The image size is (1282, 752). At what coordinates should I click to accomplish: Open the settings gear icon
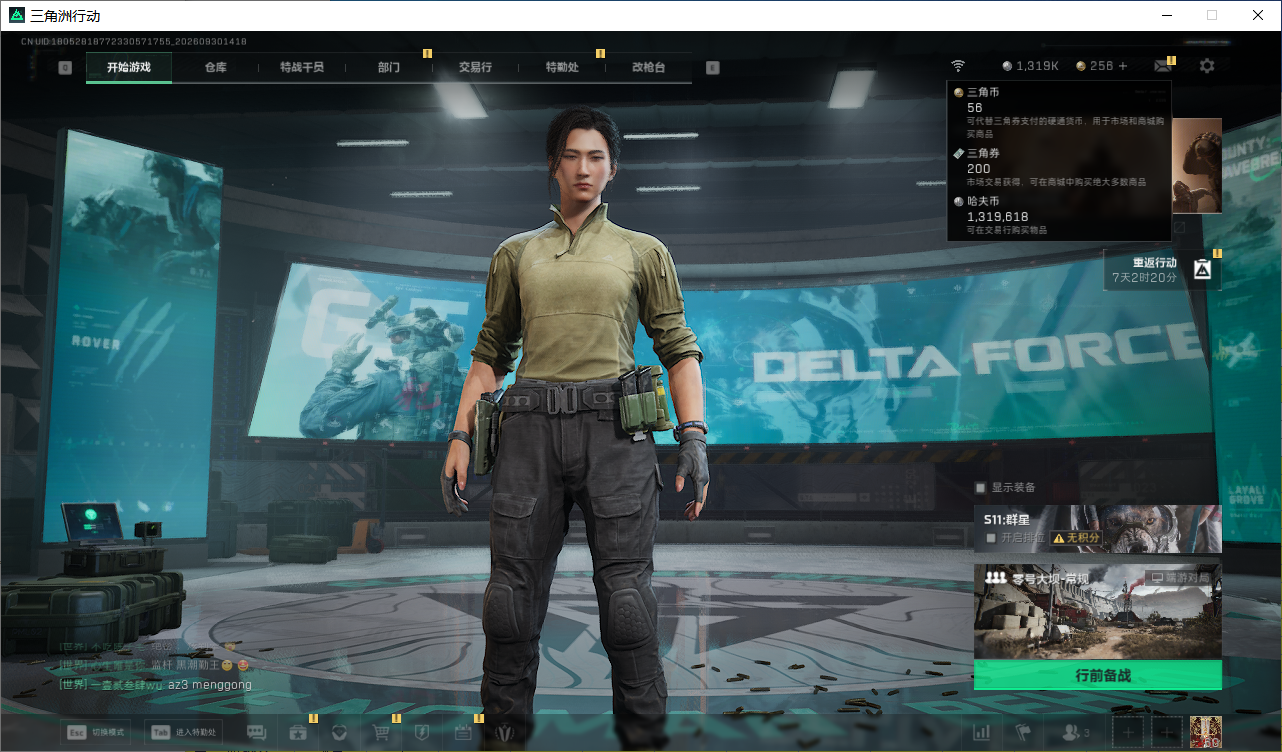1207,66
